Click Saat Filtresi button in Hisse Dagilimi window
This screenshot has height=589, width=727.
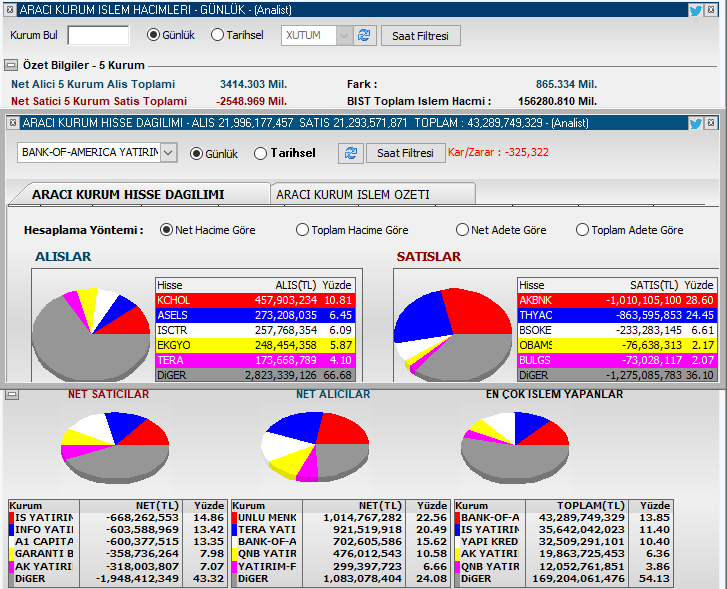click(x=405, y=153)
